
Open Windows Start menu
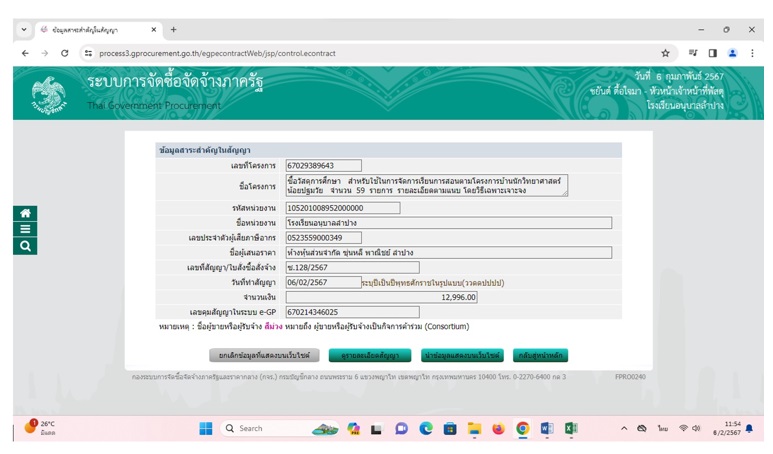[206, 428]
